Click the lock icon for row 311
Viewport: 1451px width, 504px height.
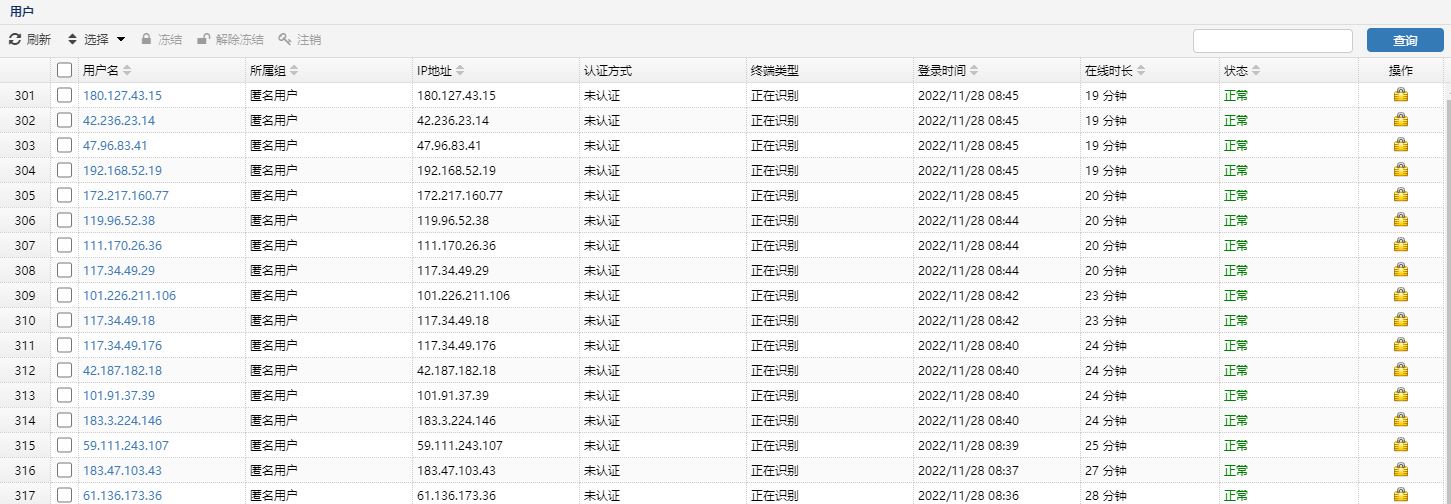(1401, 345)
